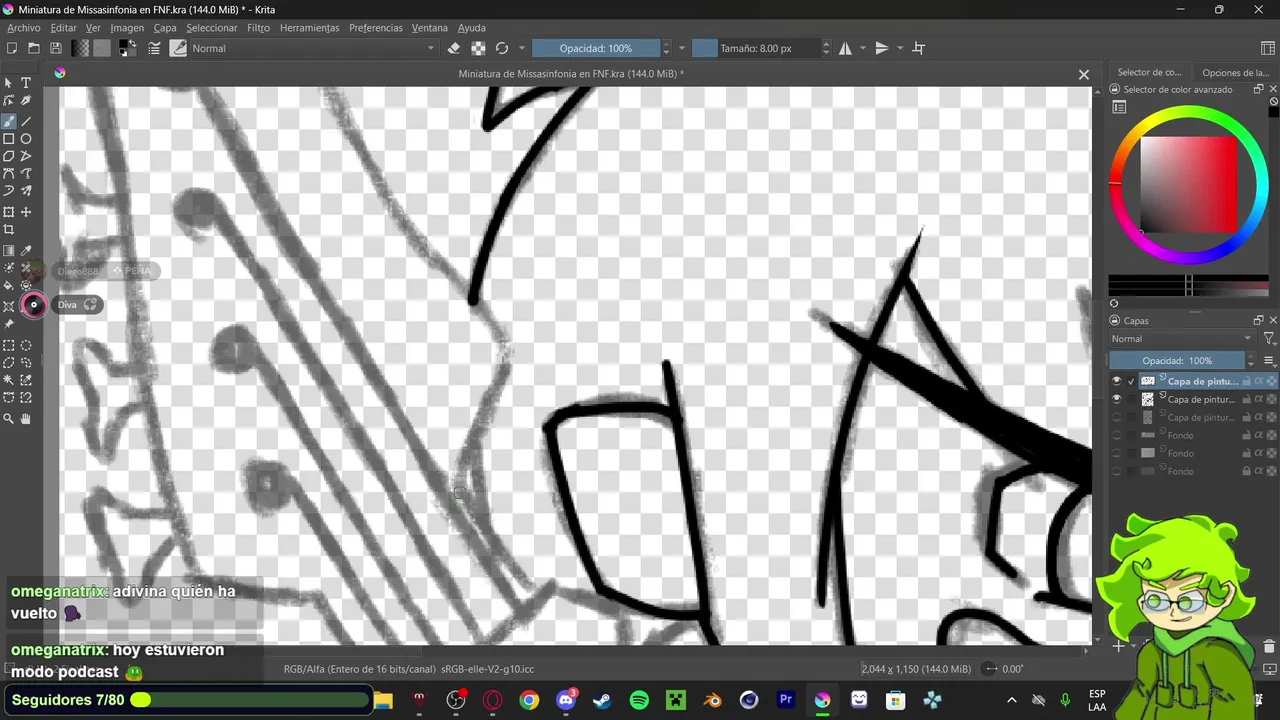Screen dimensions: 1280x720
Task: Open layer blending mode Normal dropdown
Action: click(x=1182, y=339)
